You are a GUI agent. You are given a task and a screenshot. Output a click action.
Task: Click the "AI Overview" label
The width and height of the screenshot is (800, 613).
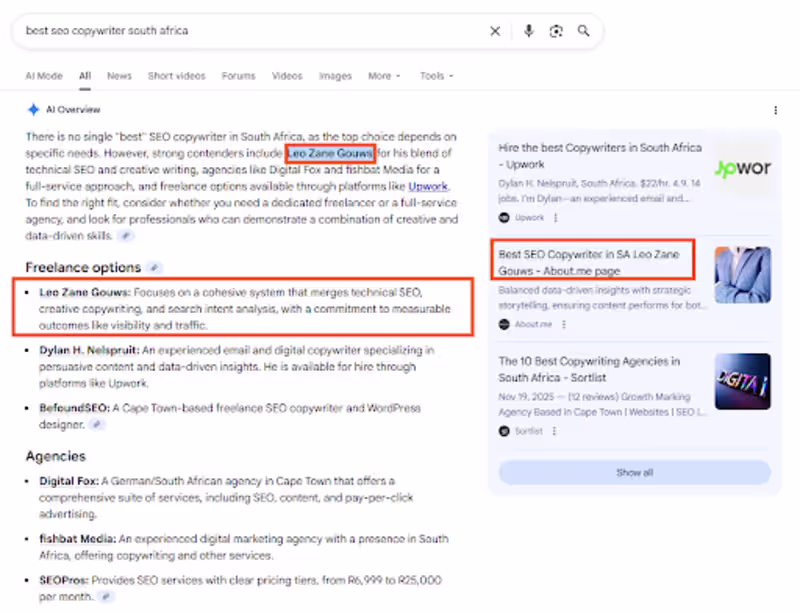pyautogui.click(x=73, y=109)
